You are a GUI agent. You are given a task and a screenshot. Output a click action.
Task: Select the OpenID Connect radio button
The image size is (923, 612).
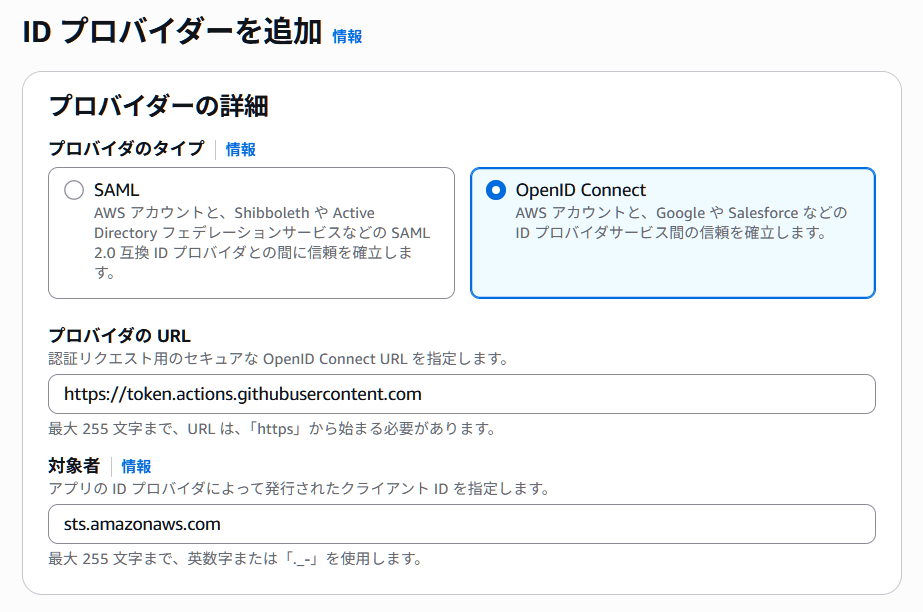496,190
